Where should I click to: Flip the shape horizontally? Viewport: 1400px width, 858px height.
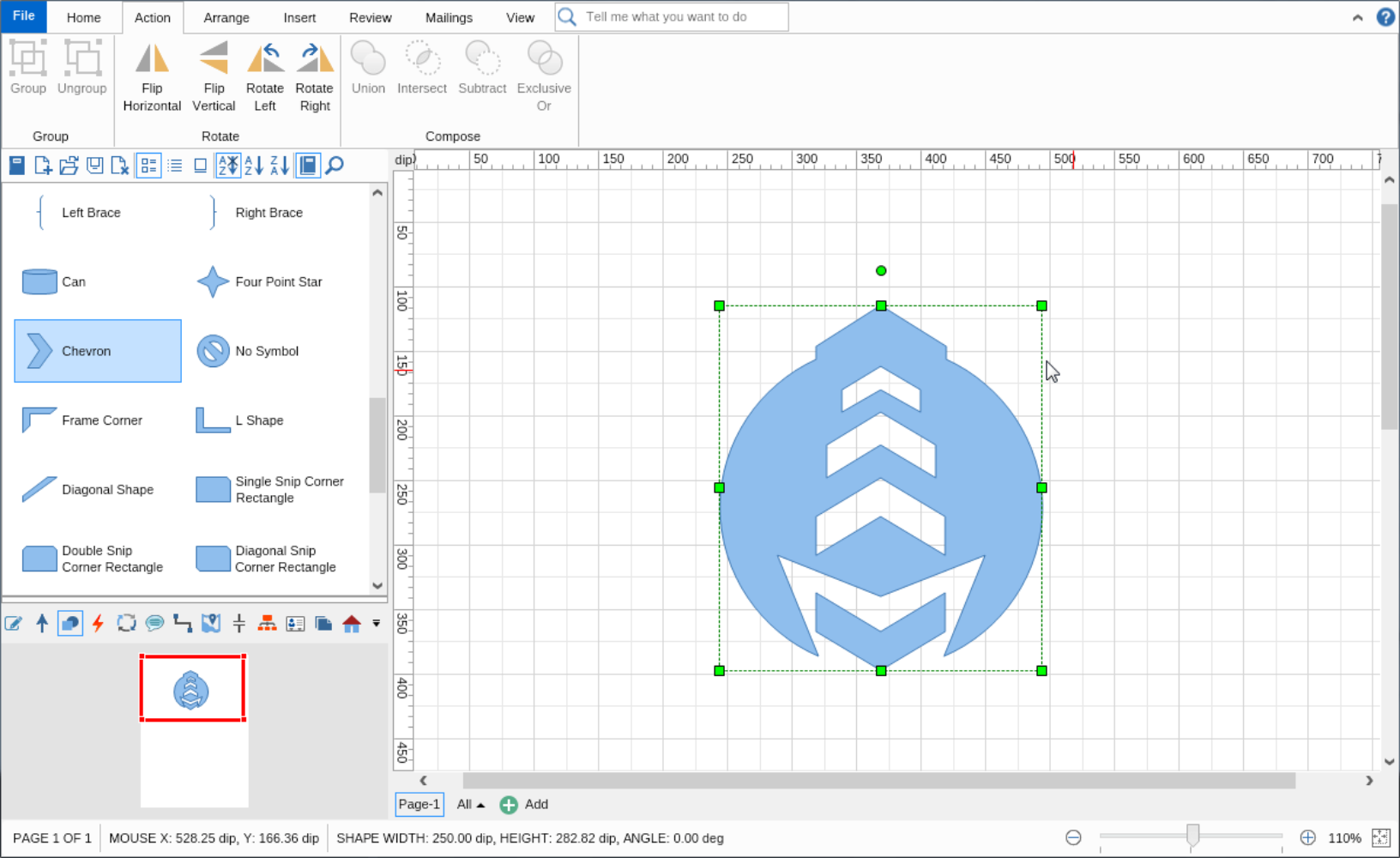[152, 76]
